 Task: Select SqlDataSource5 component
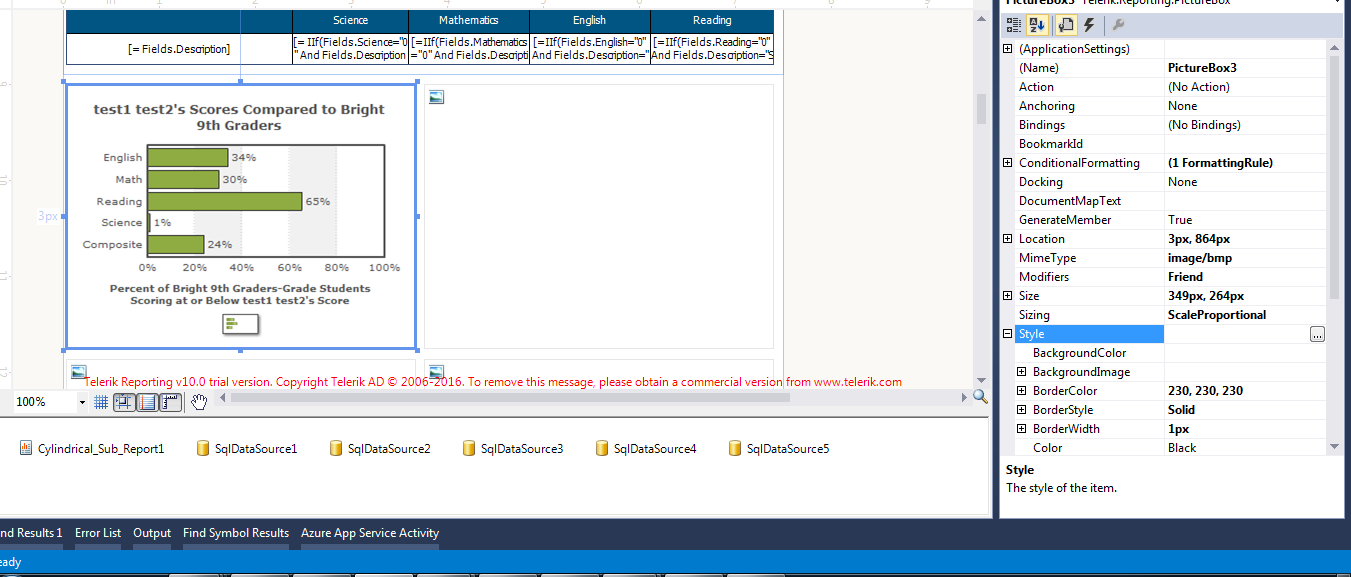779,449
